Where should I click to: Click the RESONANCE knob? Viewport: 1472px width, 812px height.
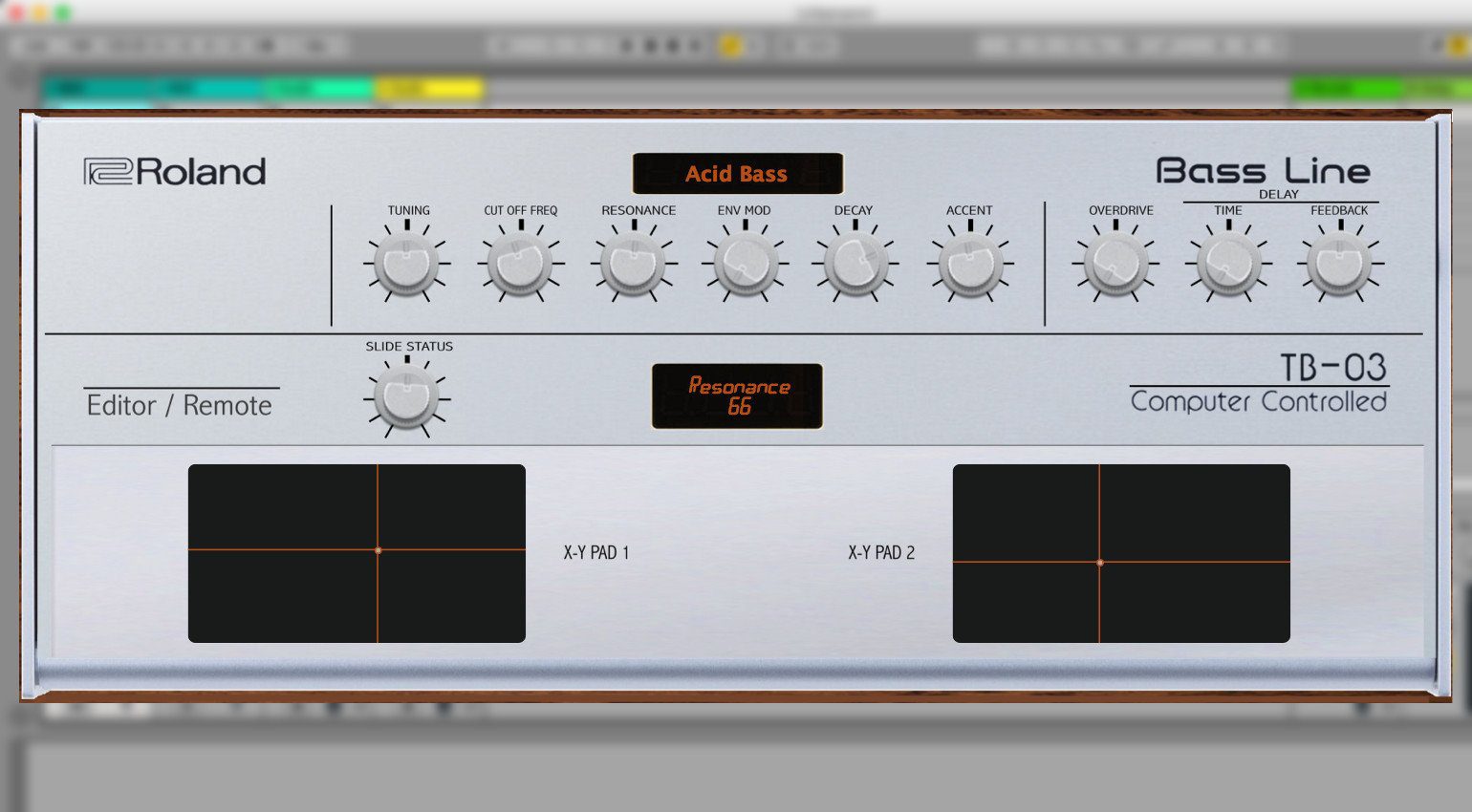pyautogui.click(x=634, y=263)
